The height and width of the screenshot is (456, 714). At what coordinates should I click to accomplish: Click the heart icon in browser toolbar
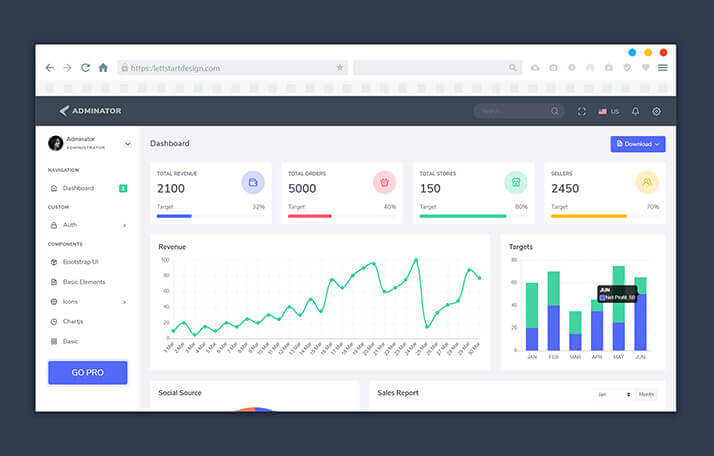pos(645,68)
